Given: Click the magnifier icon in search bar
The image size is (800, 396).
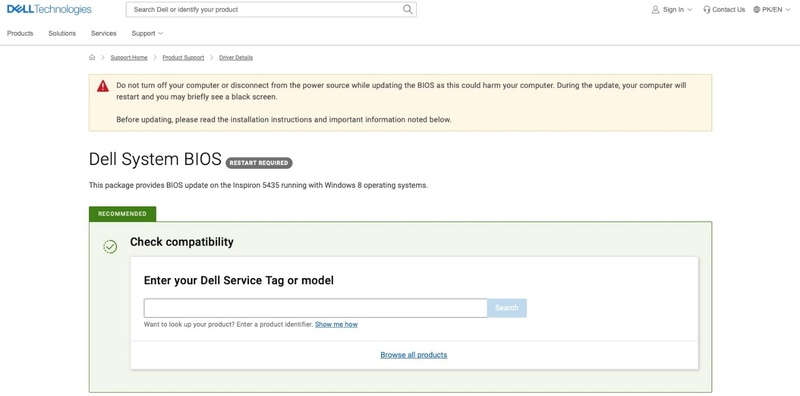Looking at the screenshot, I should pos(408,9).
